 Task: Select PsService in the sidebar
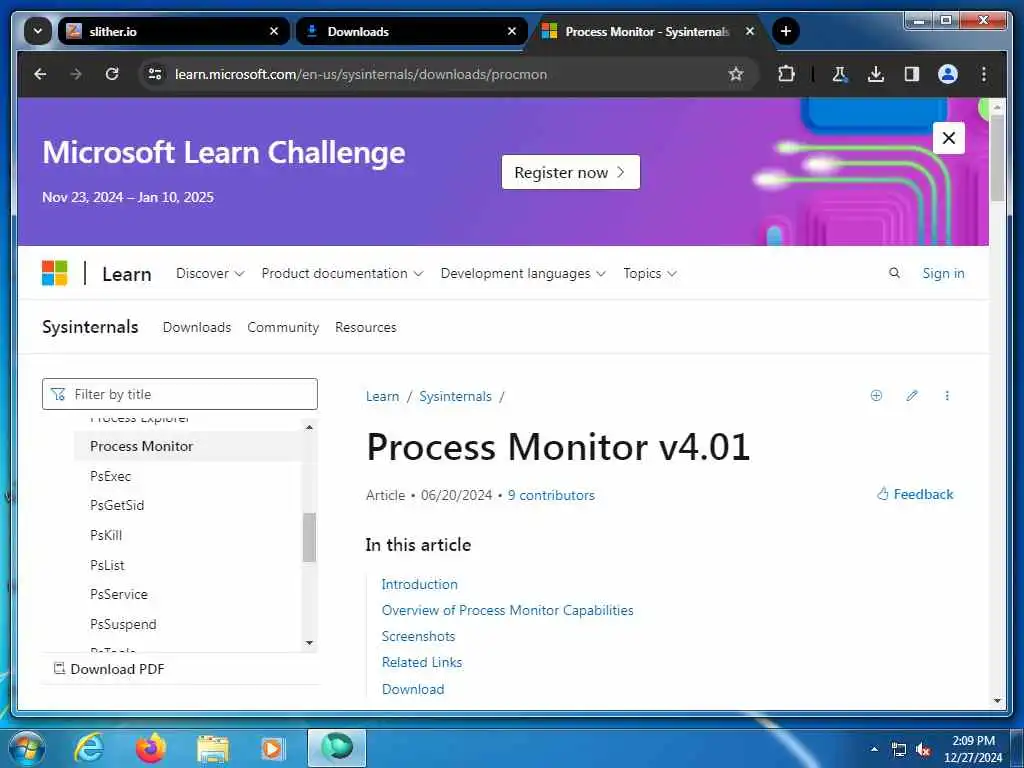[119, 594]
